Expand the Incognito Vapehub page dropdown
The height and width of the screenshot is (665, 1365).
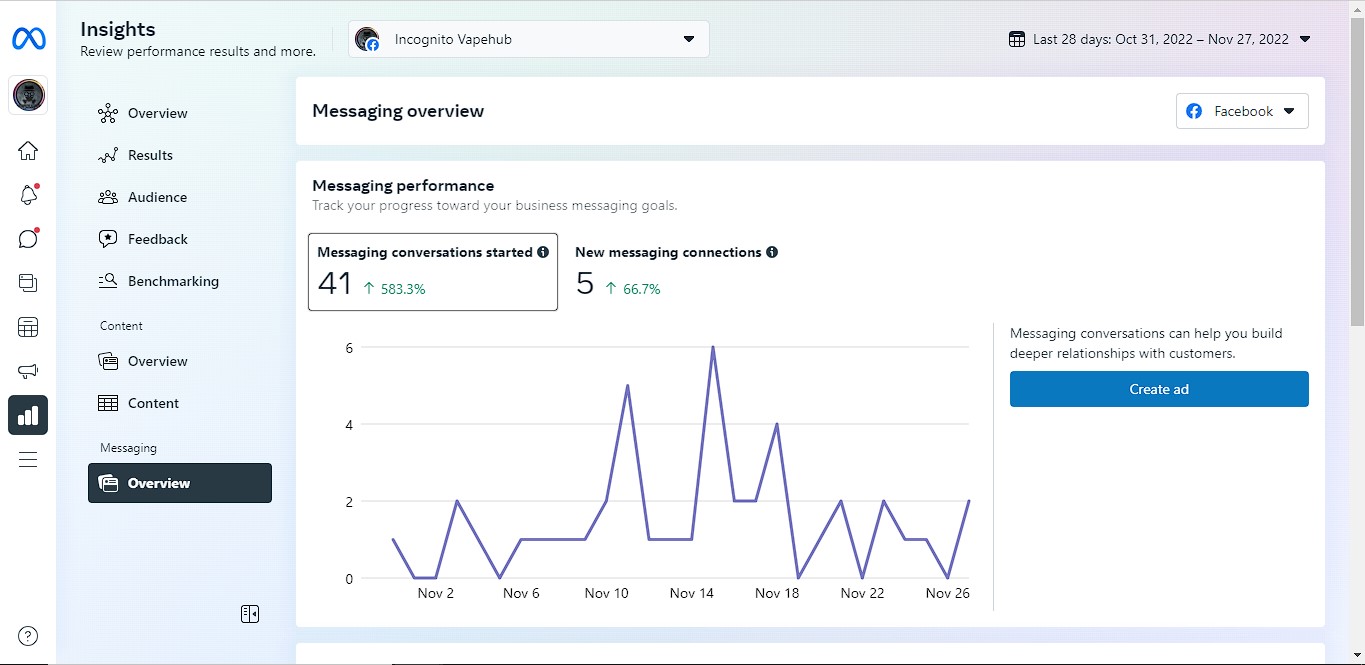coord(528,40)
